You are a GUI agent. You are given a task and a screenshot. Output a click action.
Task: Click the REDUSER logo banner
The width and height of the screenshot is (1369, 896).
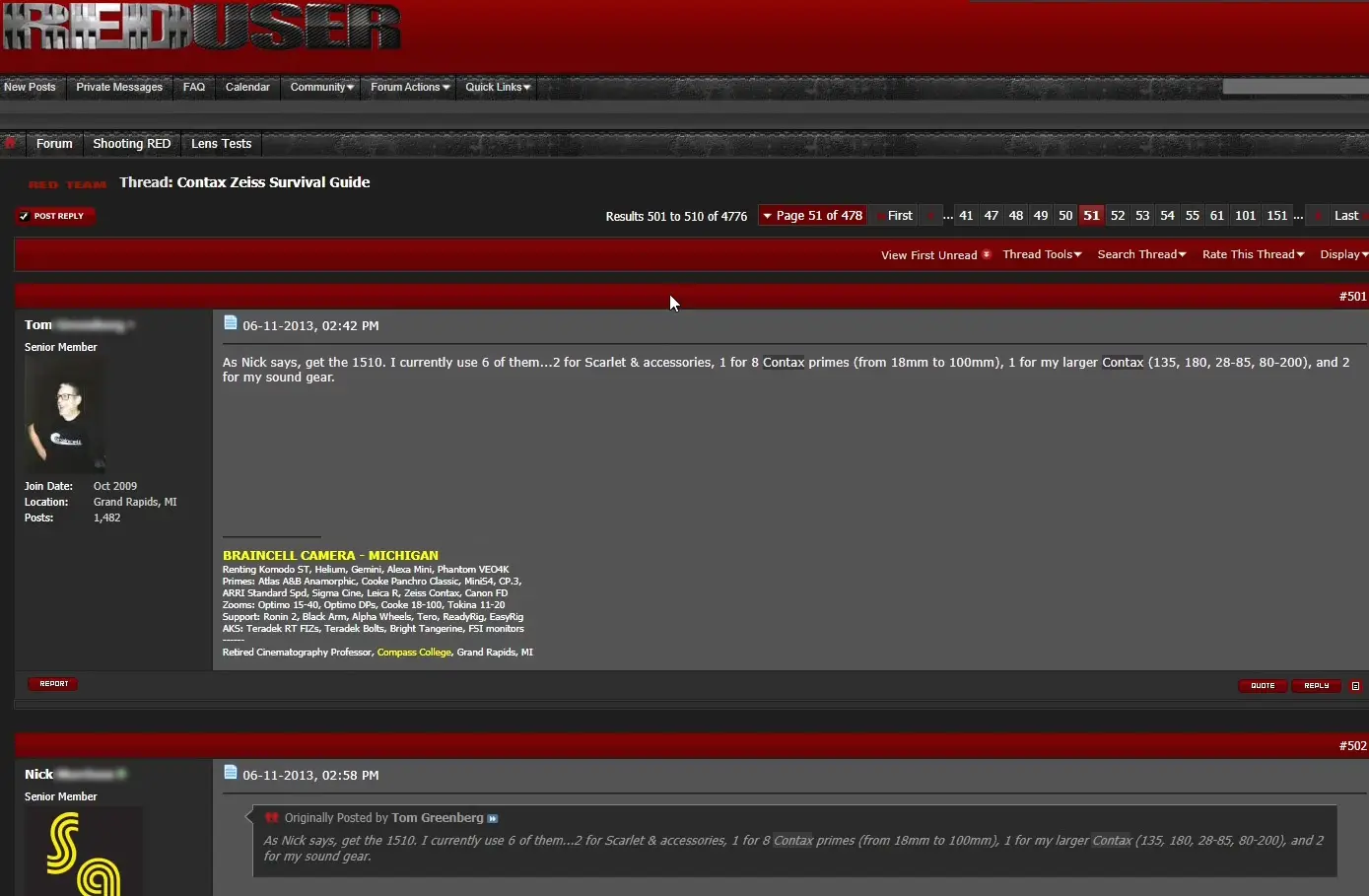coord(202,28)
